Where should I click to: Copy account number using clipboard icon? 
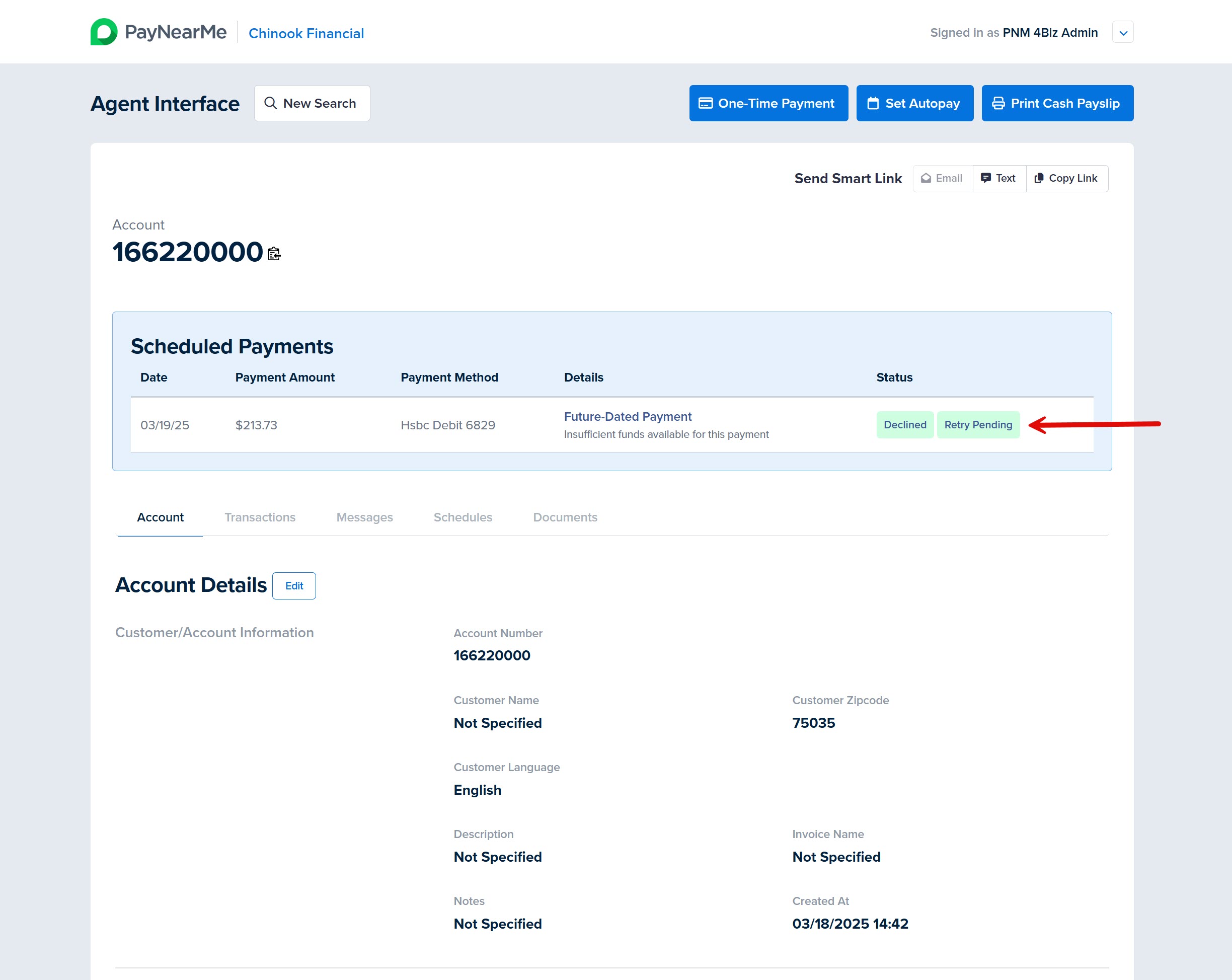(x=274, y=253)
